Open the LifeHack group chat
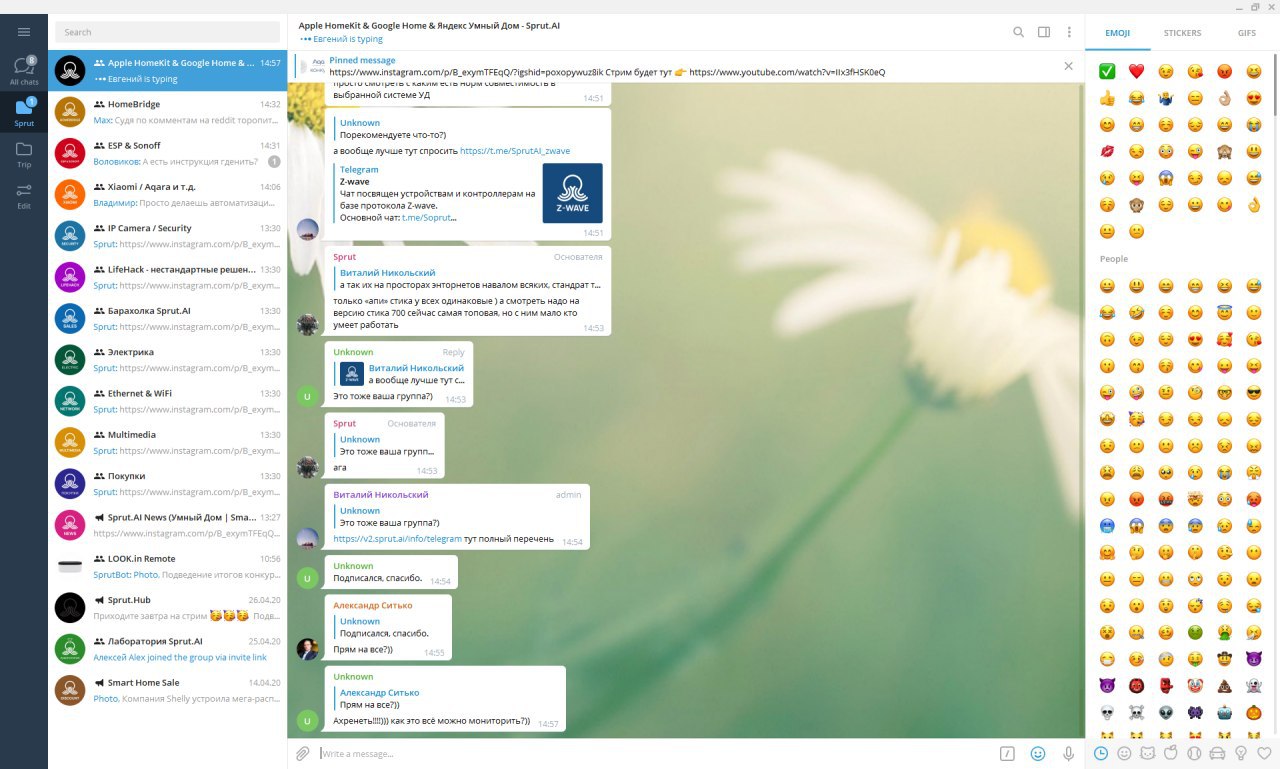 coord(167,277)
